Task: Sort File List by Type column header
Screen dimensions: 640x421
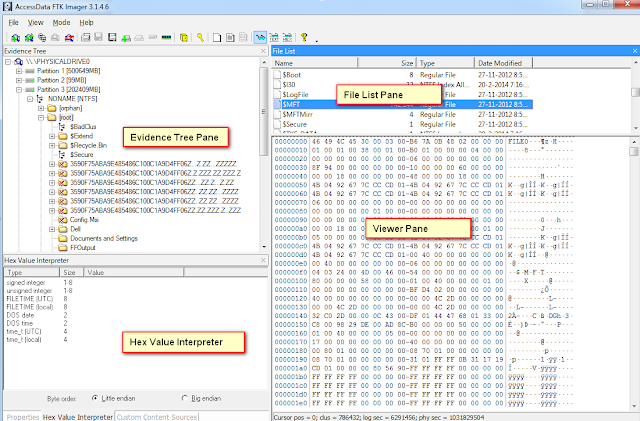Action: click(445, 63)
